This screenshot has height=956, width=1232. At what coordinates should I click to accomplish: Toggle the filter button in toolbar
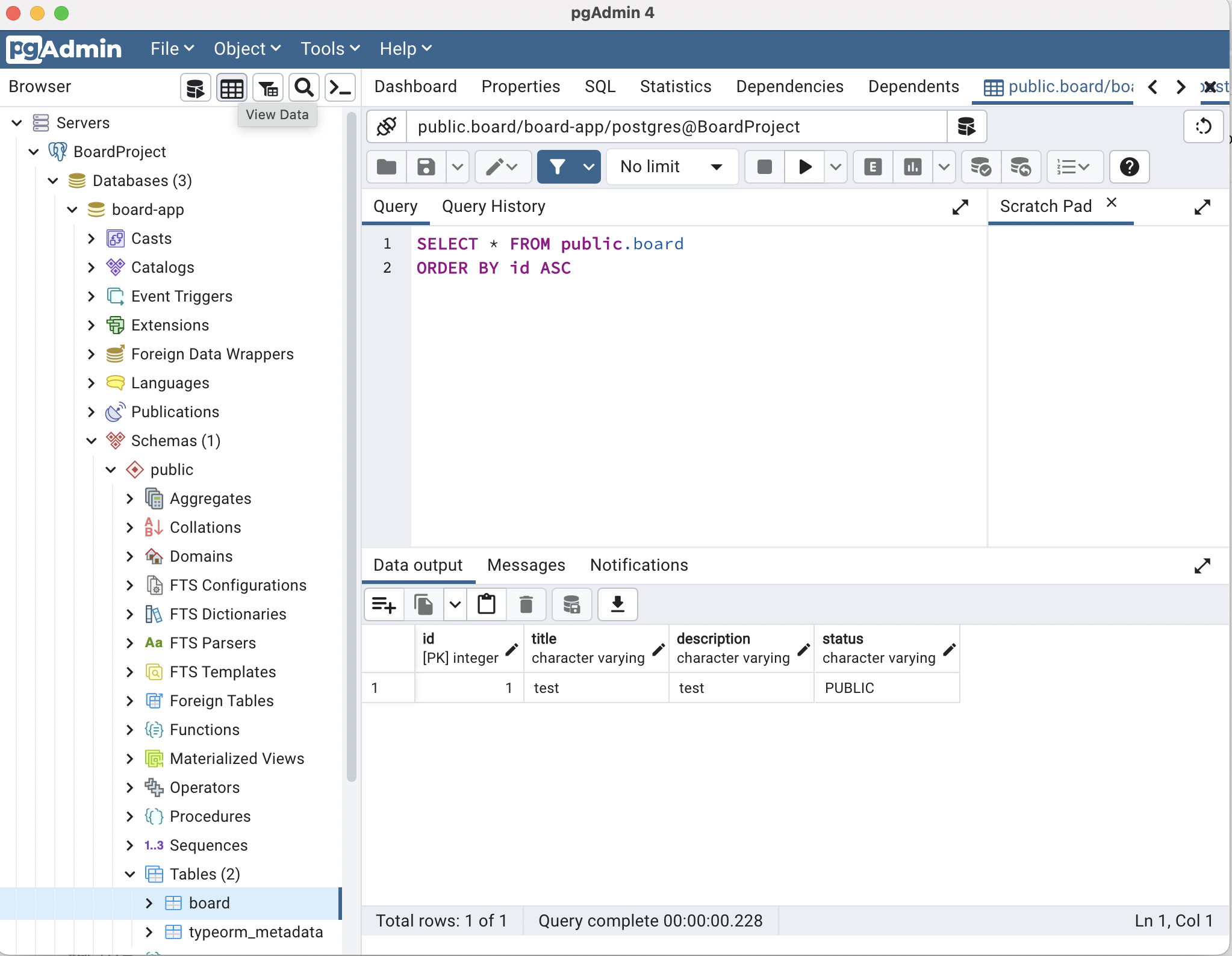[557, 167]
